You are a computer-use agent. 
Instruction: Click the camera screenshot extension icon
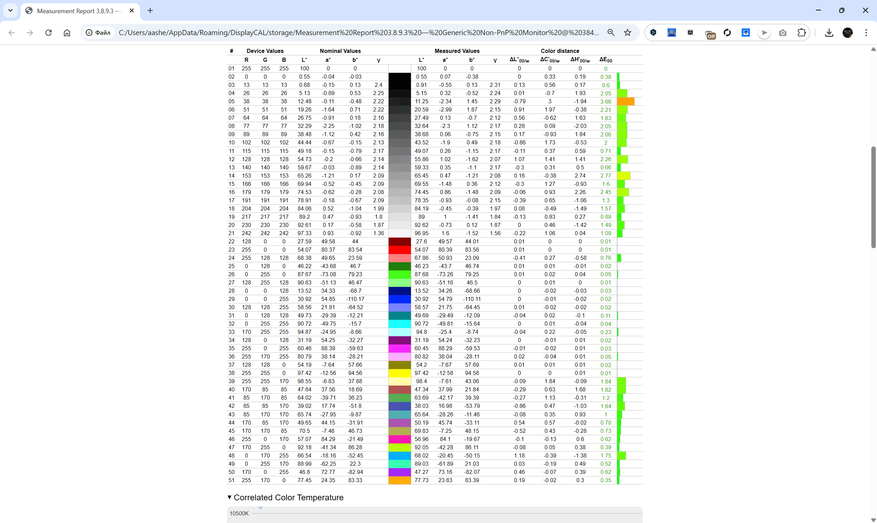point(783,32)
